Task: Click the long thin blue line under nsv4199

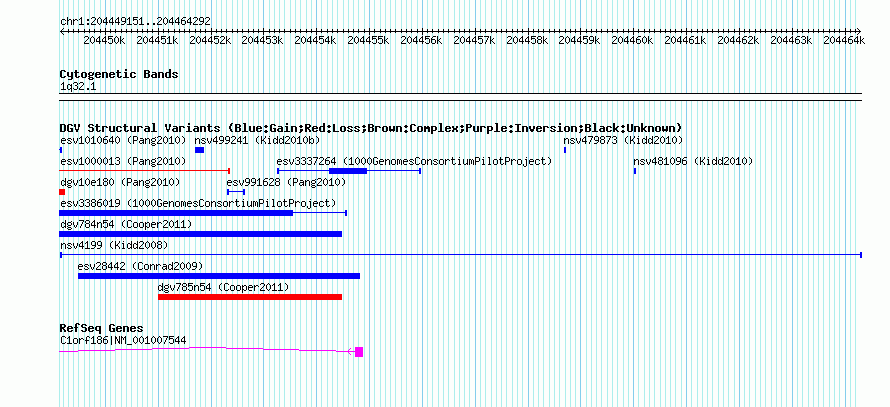Action: pos(461,255)
